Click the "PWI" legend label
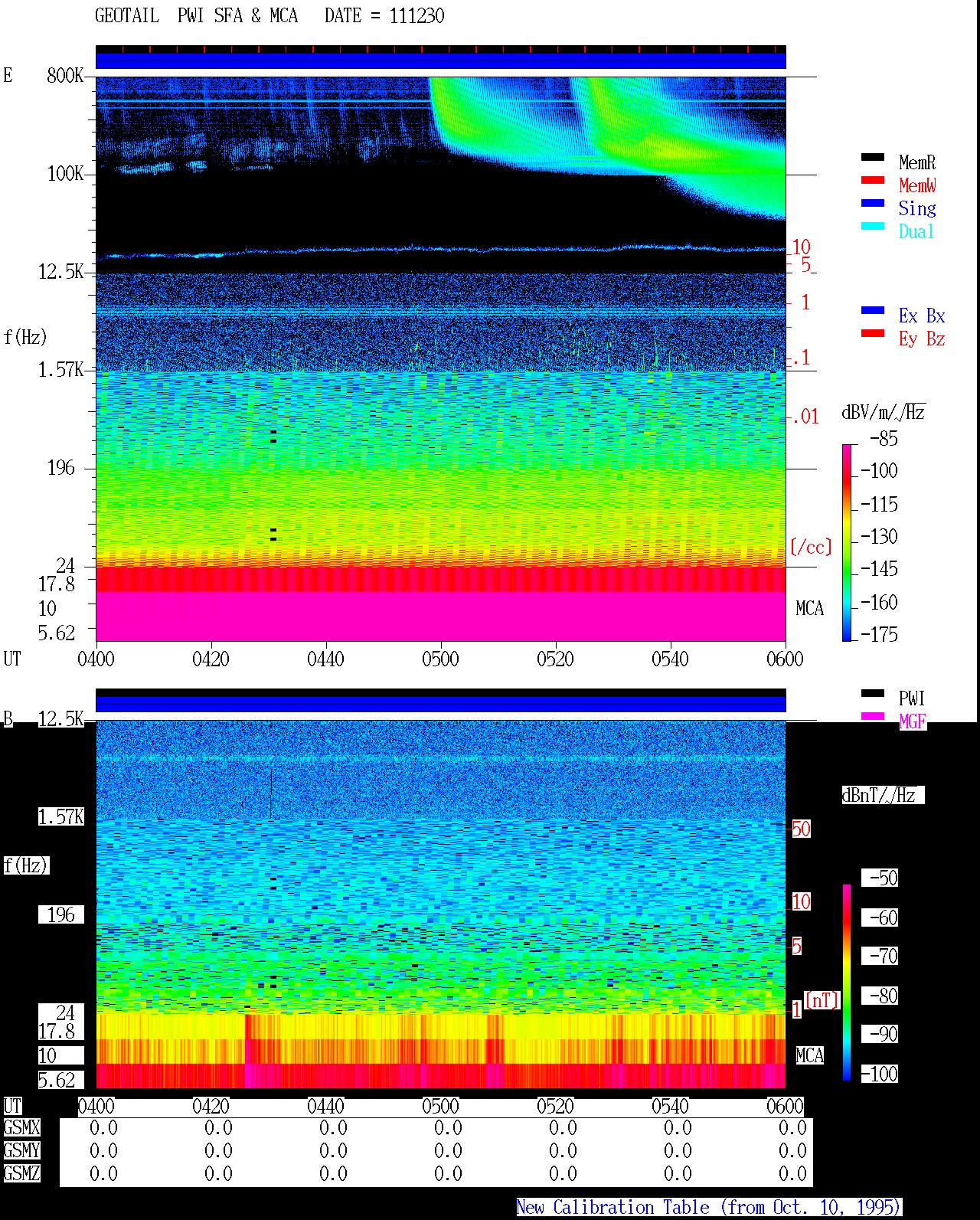The height and width of the screenshot is (1220, 980). (x=912, y=698)
